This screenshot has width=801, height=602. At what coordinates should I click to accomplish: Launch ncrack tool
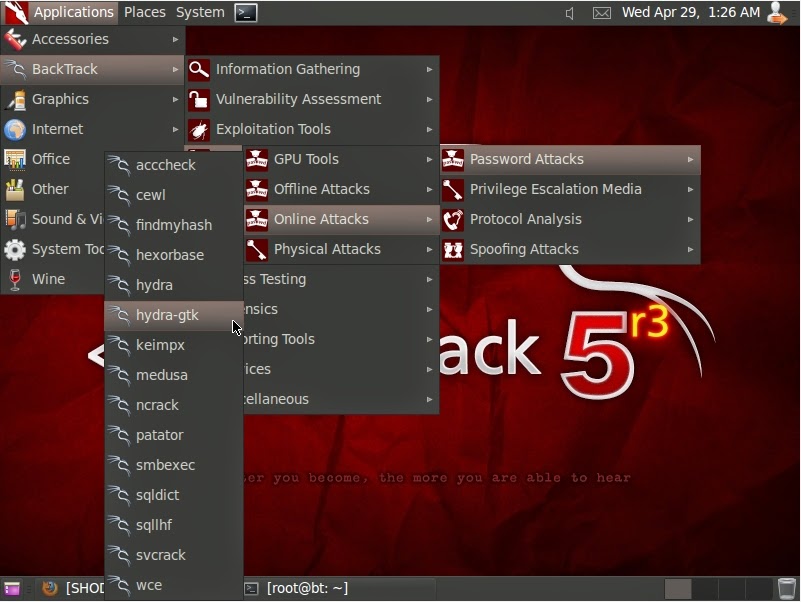pyautogui.click(x=174, y=405)
